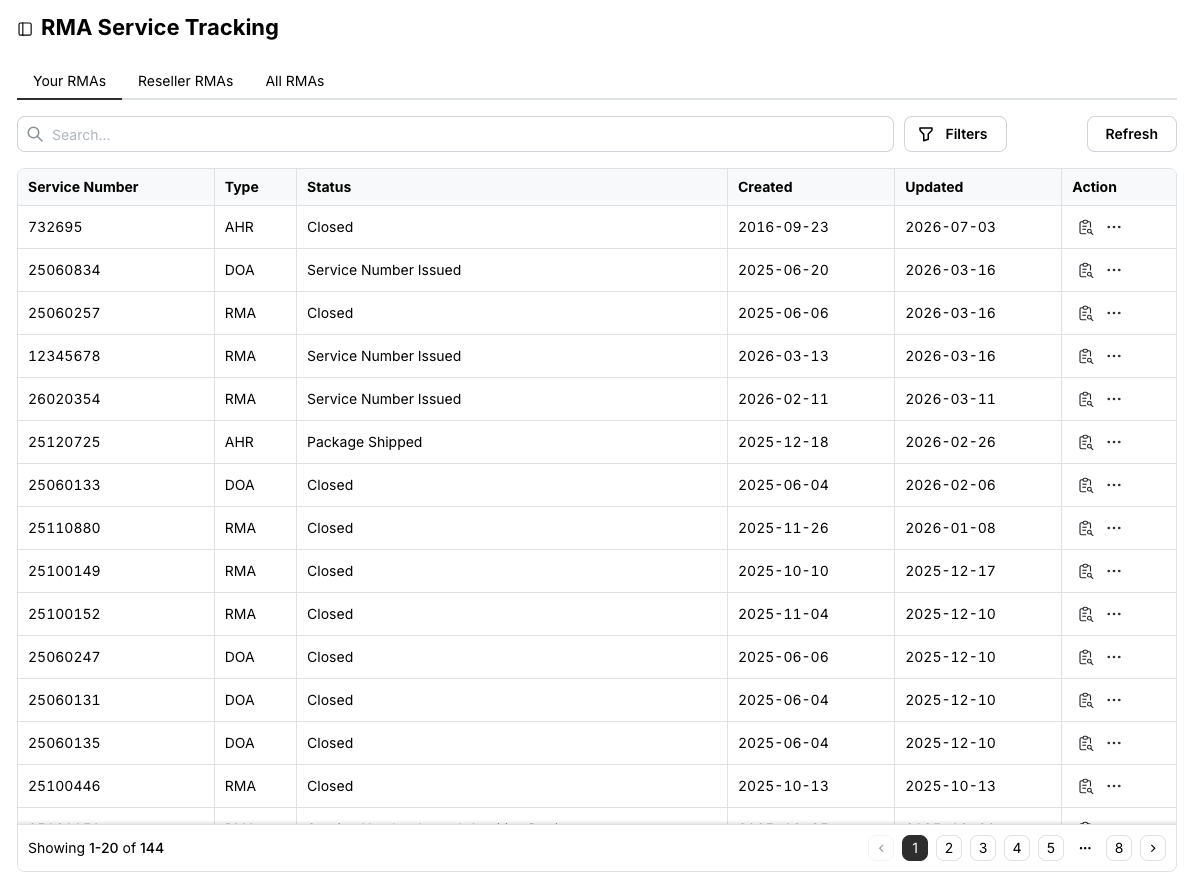View details icon for service 25110880

coord(1086,528)
